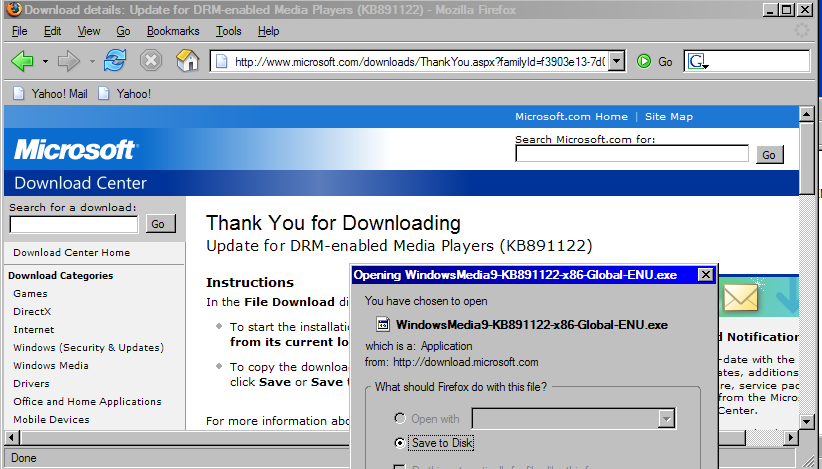This screenshot has width=822, height=469.
Task: Open Office and Home Applications category
Action: (88, 401)
